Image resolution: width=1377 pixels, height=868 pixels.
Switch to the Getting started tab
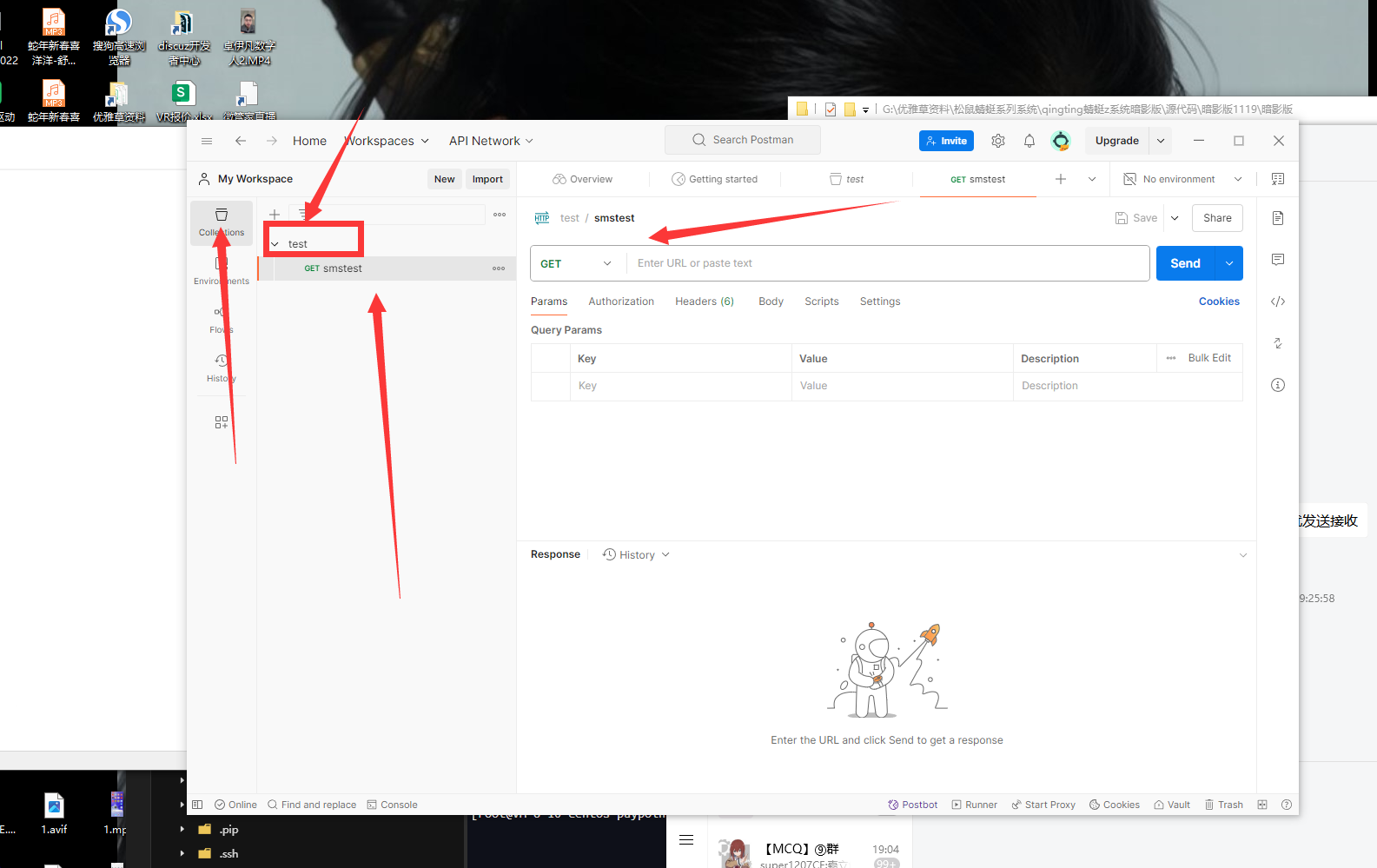[714, 179]
